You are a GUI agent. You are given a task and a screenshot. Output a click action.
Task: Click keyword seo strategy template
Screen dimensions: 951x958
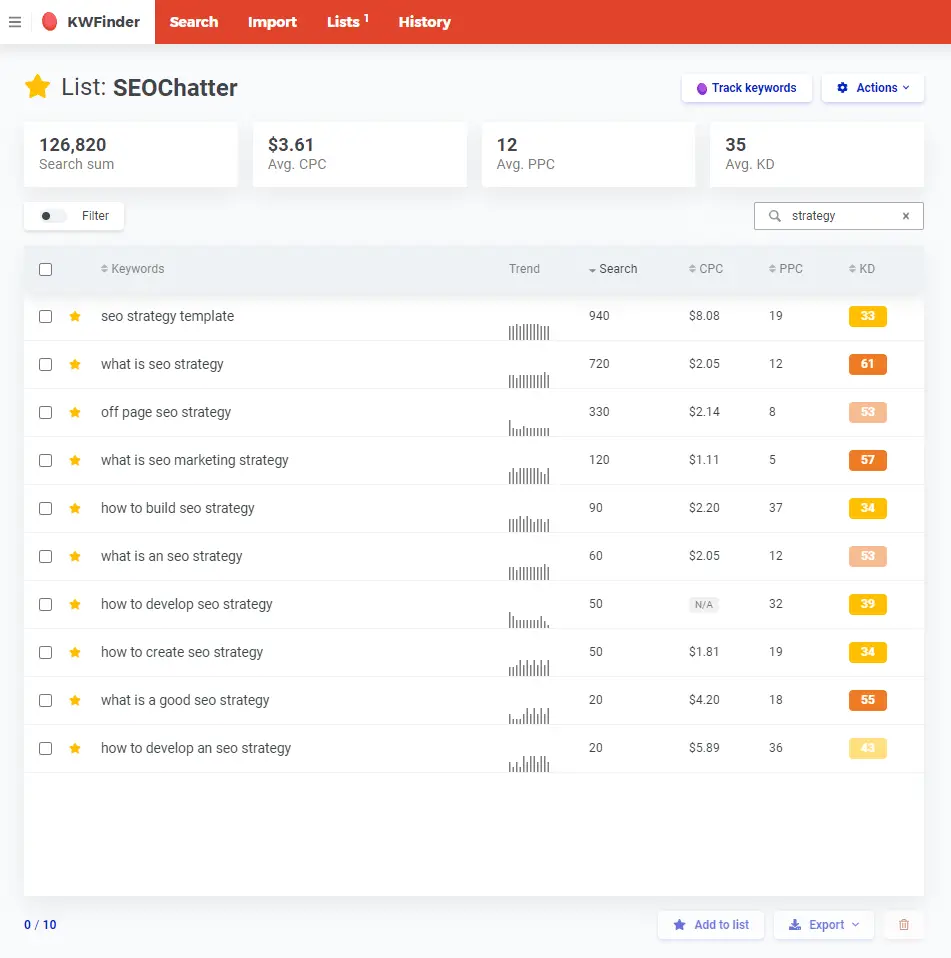(x=167, y=316)
